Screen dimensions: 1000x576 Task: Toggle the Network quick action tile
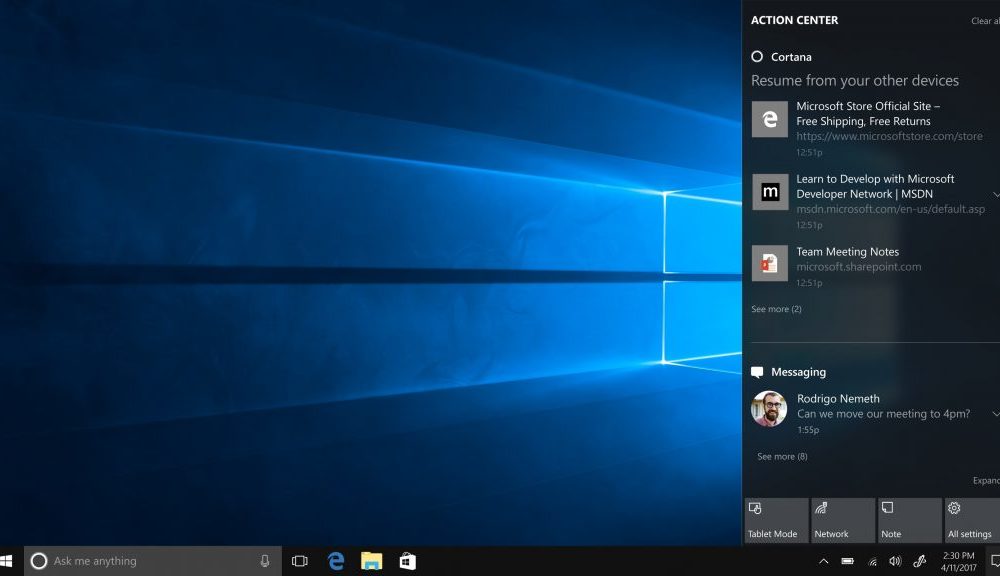(x=842, y=520)
